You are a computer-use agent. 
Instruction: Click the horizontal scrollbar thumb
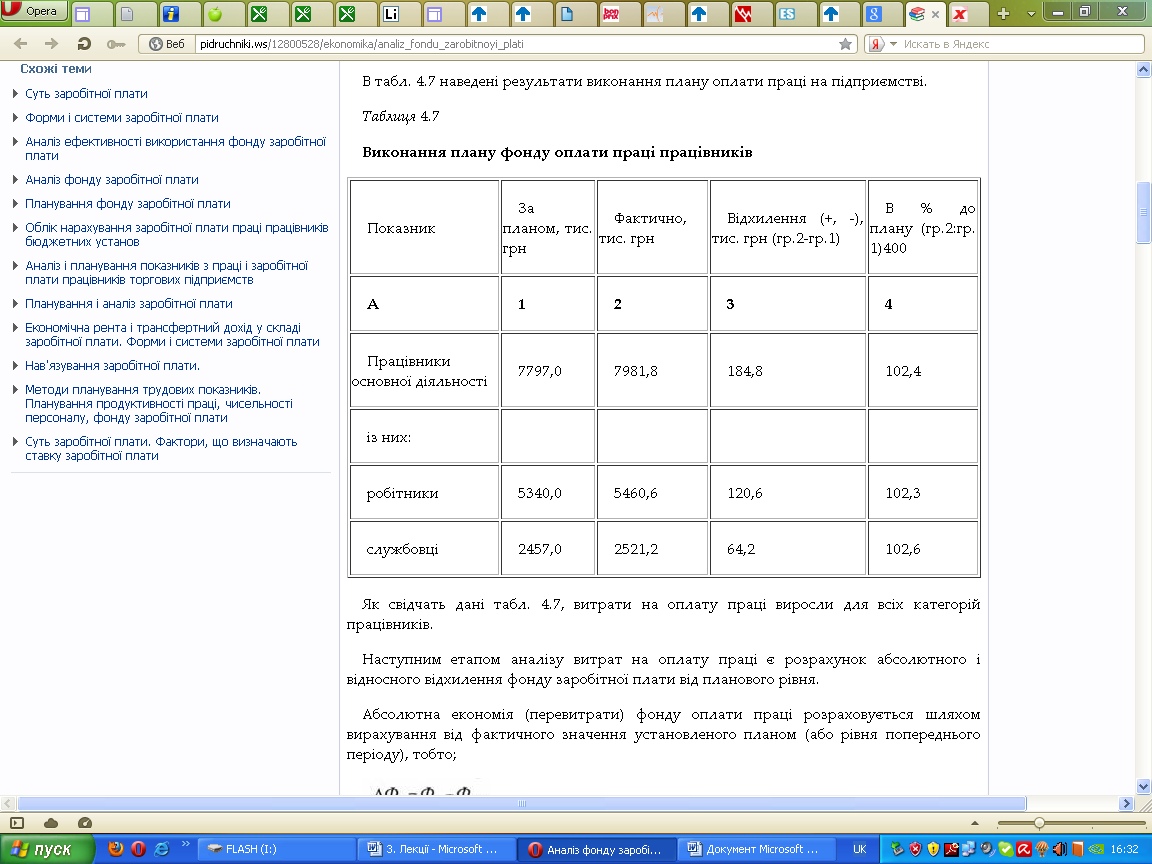click(x=522, y=804)
